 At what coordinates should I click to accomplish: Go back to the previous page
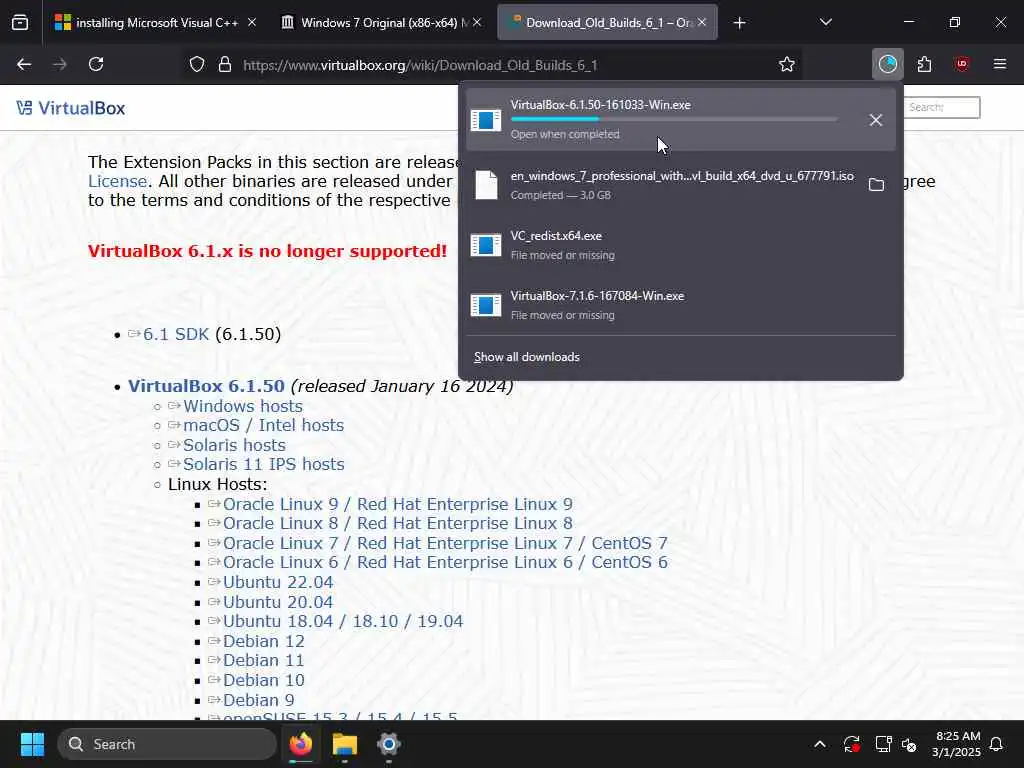coord(24,64)
